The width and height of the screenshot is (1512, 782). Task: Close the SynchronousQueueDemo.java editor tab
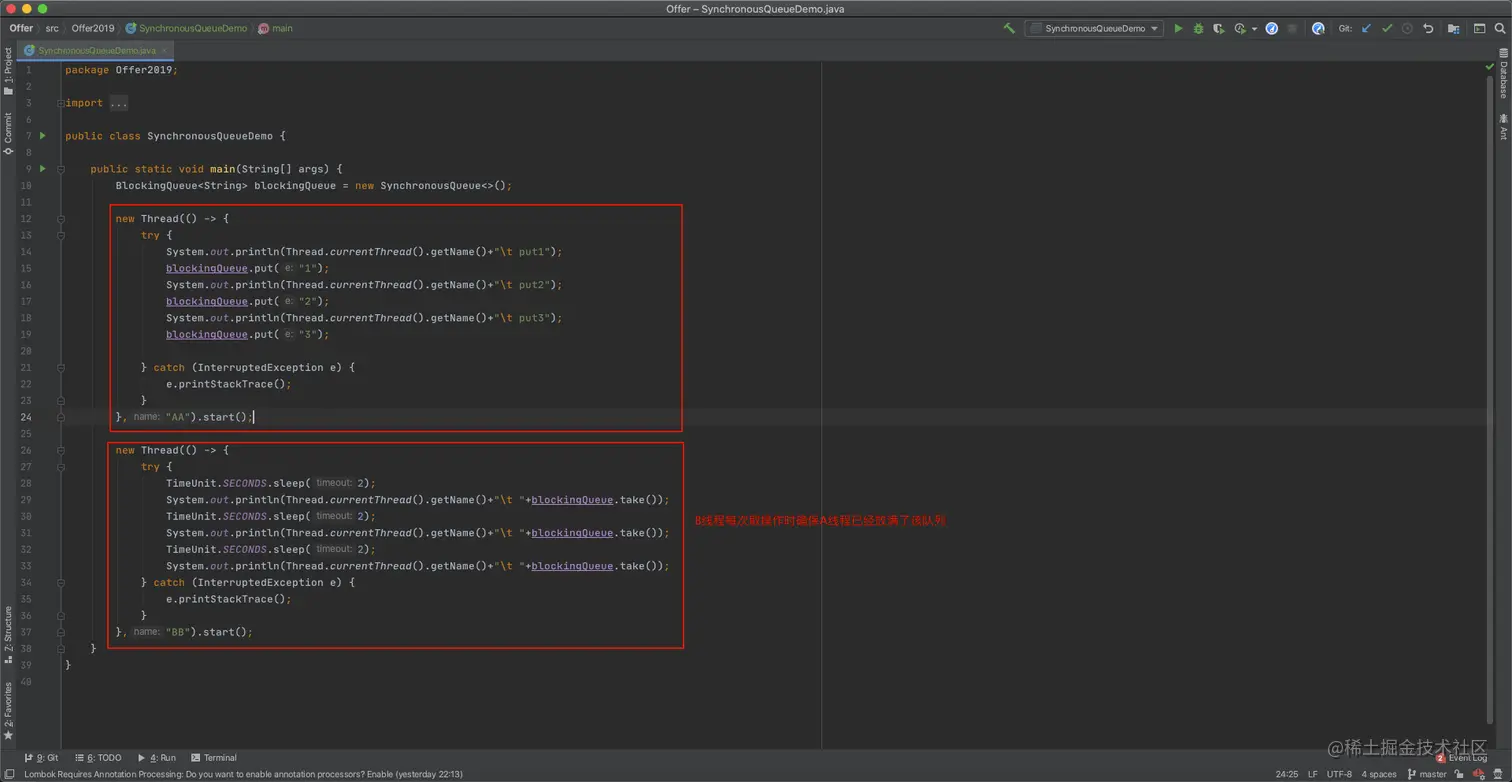(165, 50)
